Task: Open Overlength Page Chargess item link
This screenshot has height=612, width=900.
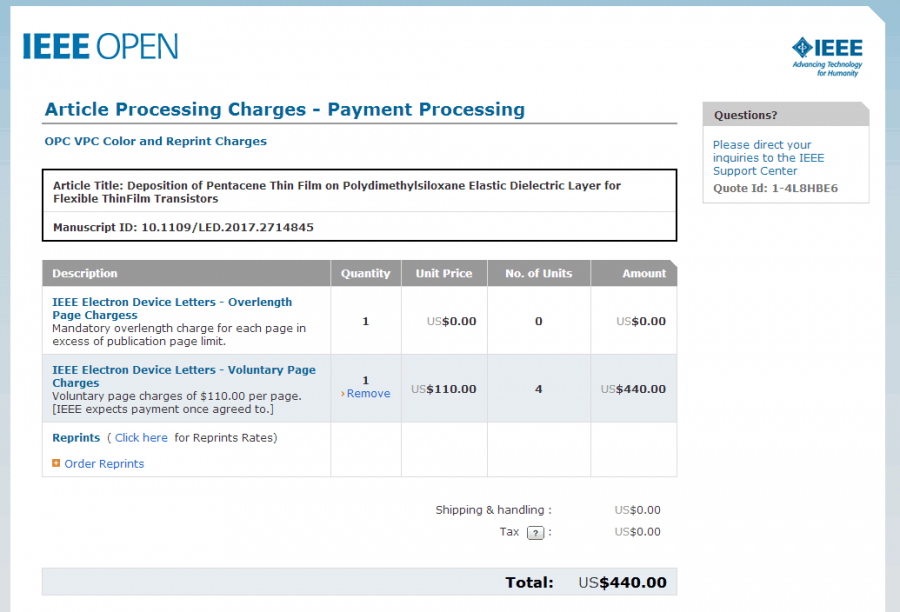Action: (172, 308)
